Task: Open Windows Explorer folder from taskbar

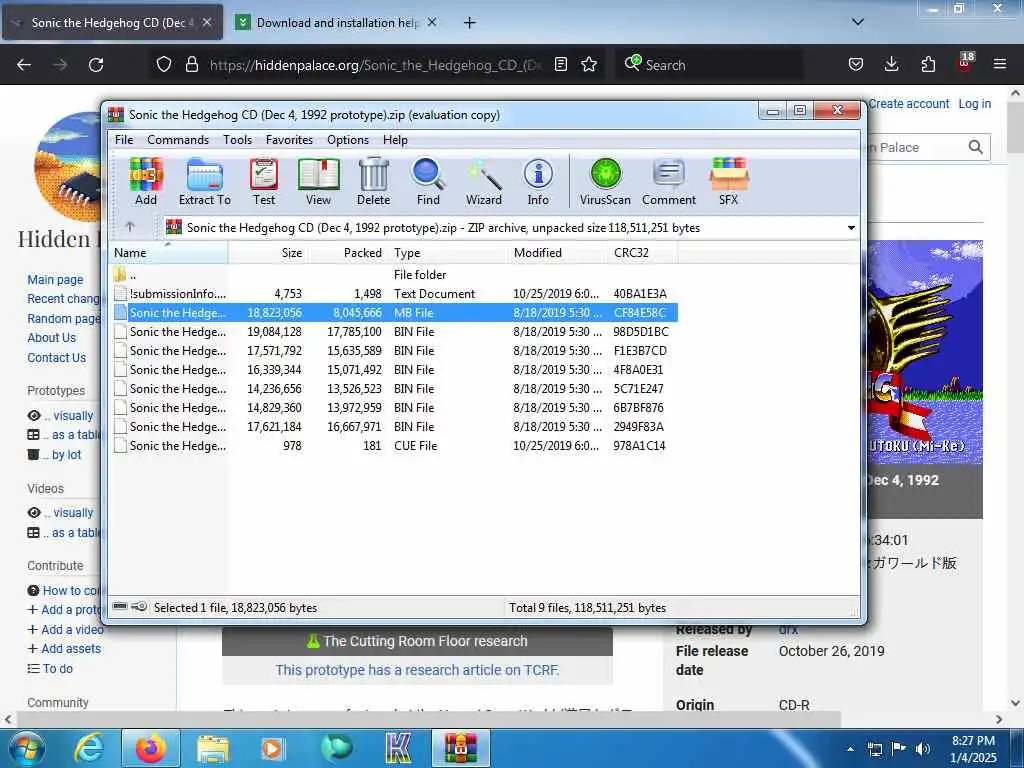Action: click(212, 748)
